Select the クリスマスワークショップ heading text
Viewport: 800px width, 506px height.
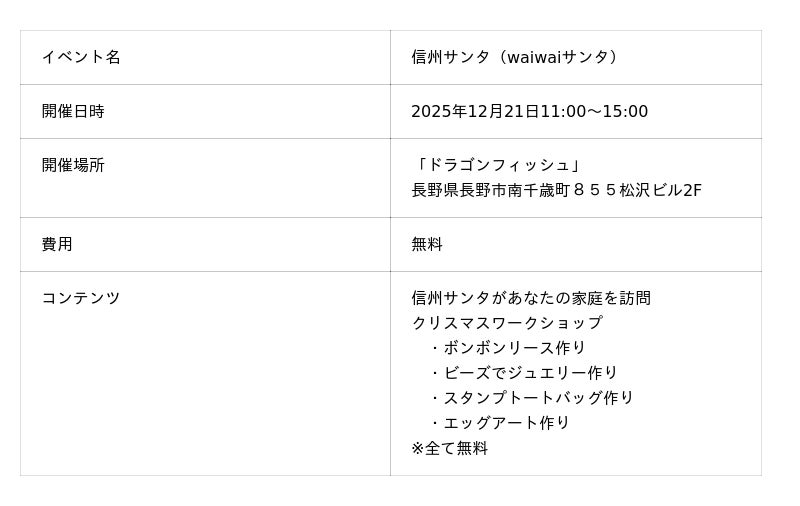(x=507, y=323)
